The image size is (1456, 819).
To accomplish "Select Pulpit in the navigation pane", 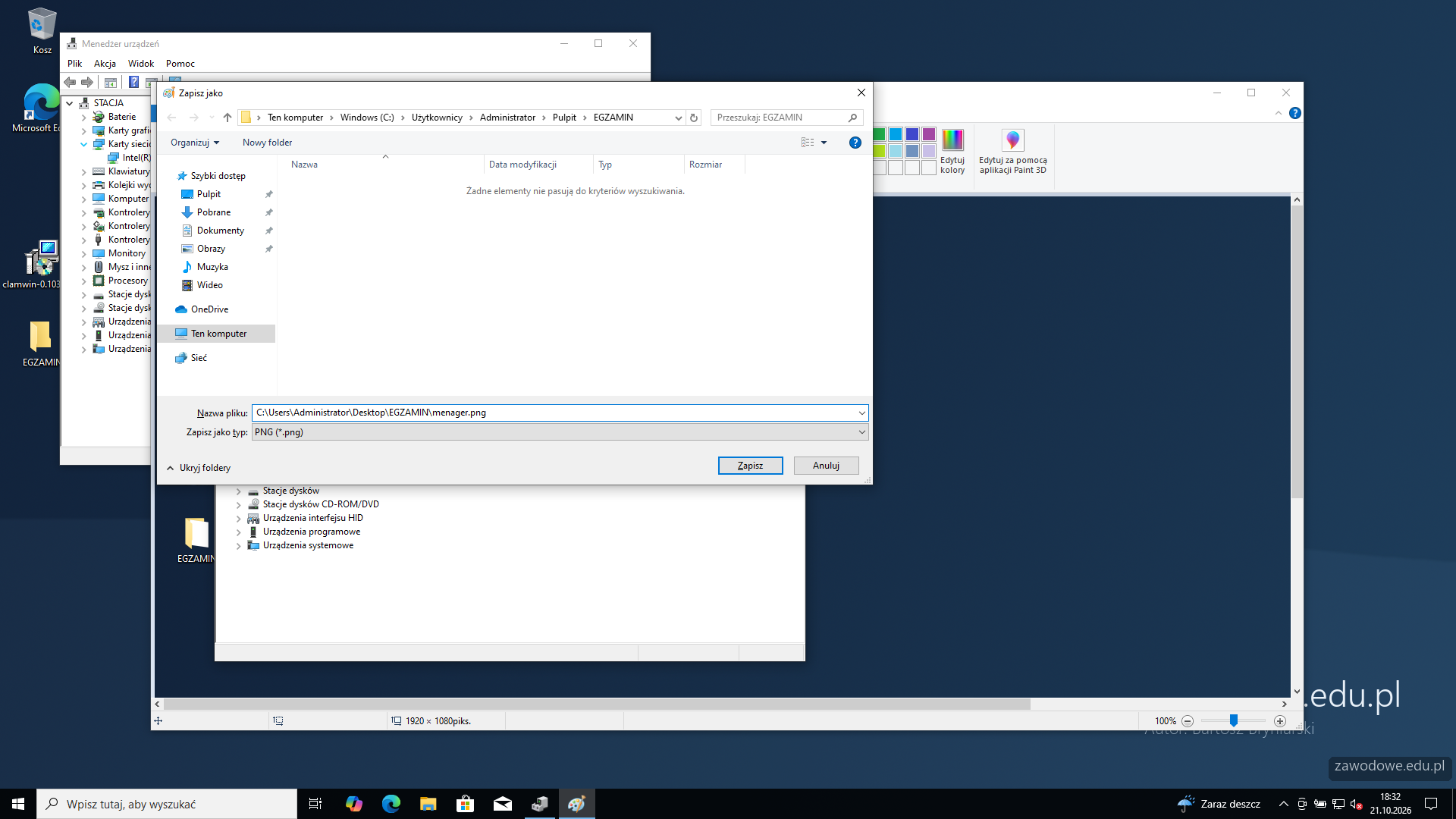I will (x=209, y=194).
